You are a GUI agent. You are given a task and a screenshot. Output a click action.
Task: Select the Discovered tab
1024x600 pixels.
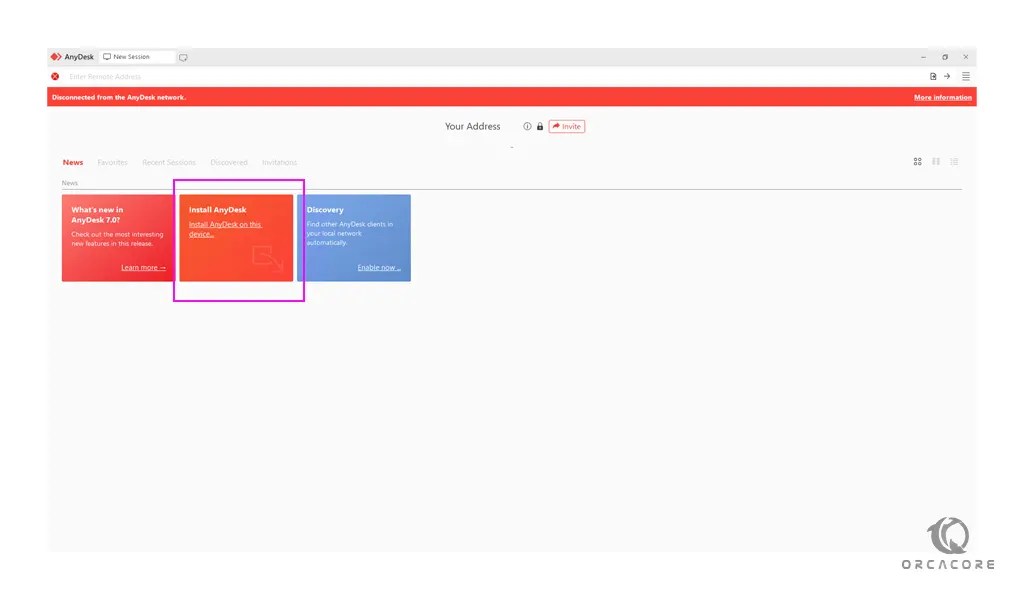229,162
